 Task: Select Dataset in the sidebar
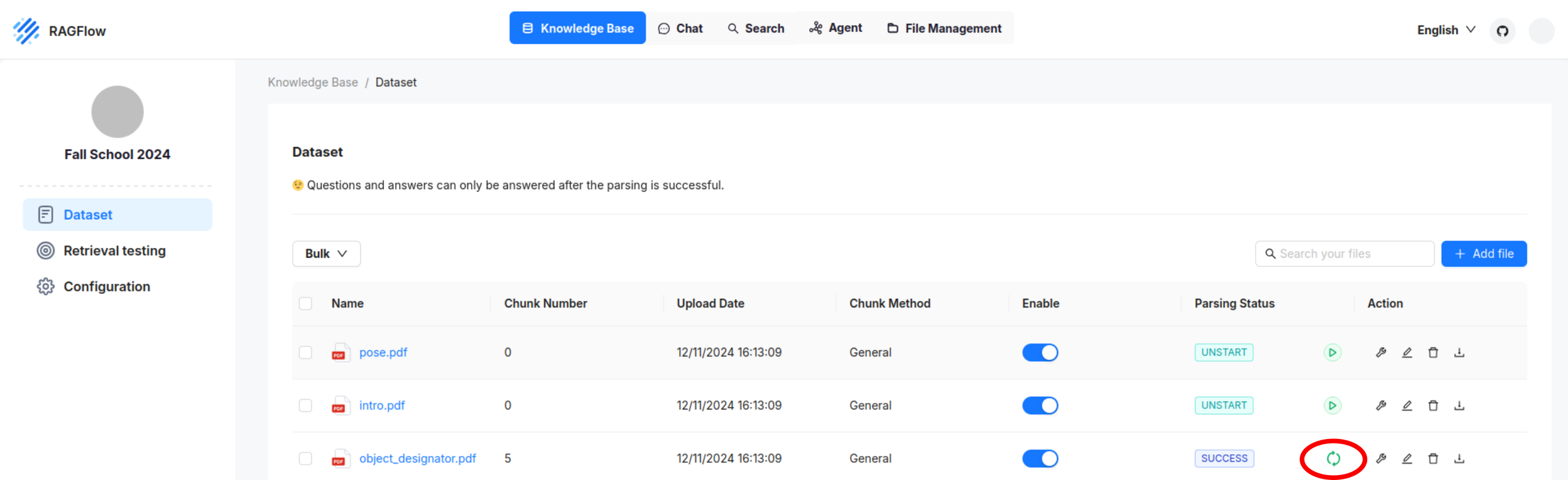click(118, 215)
